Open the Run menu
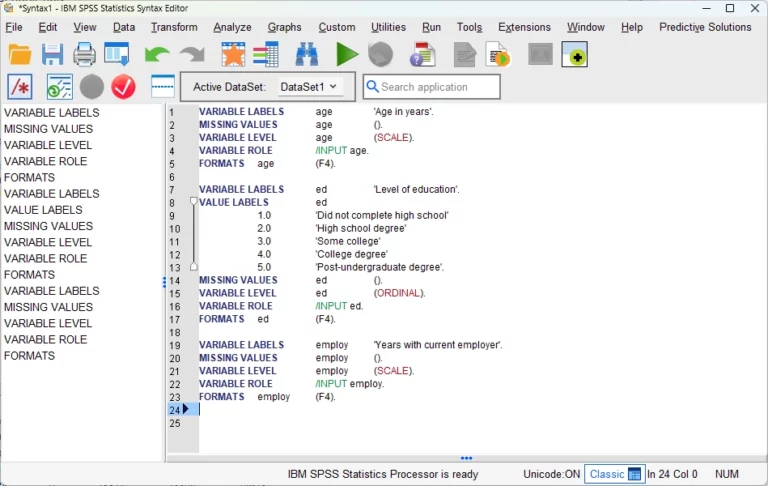This screenshot has height=486, width=768. coord(431,27)
